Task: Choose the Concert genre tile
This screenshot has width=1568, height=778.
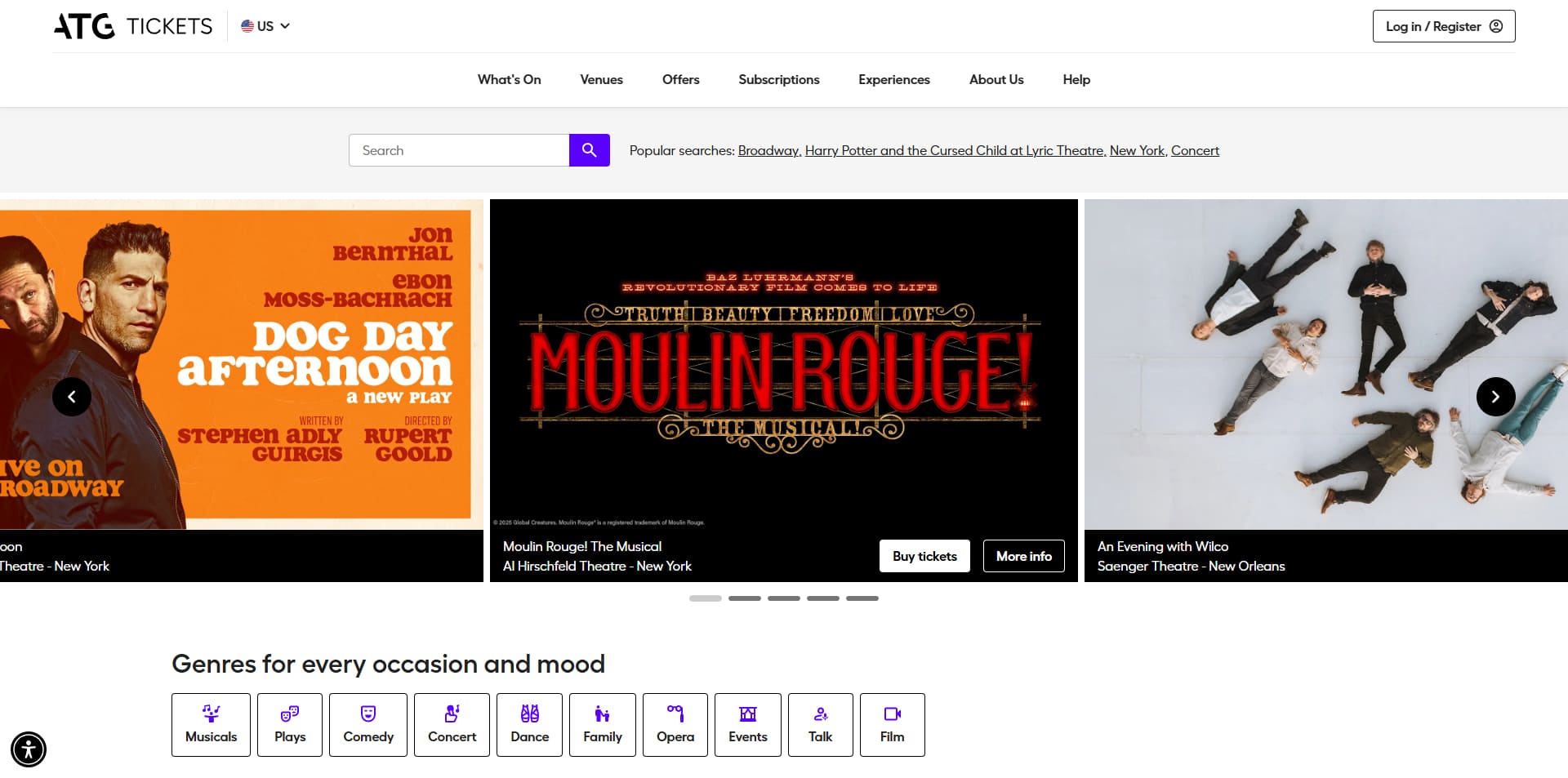Action: (452, 725)
